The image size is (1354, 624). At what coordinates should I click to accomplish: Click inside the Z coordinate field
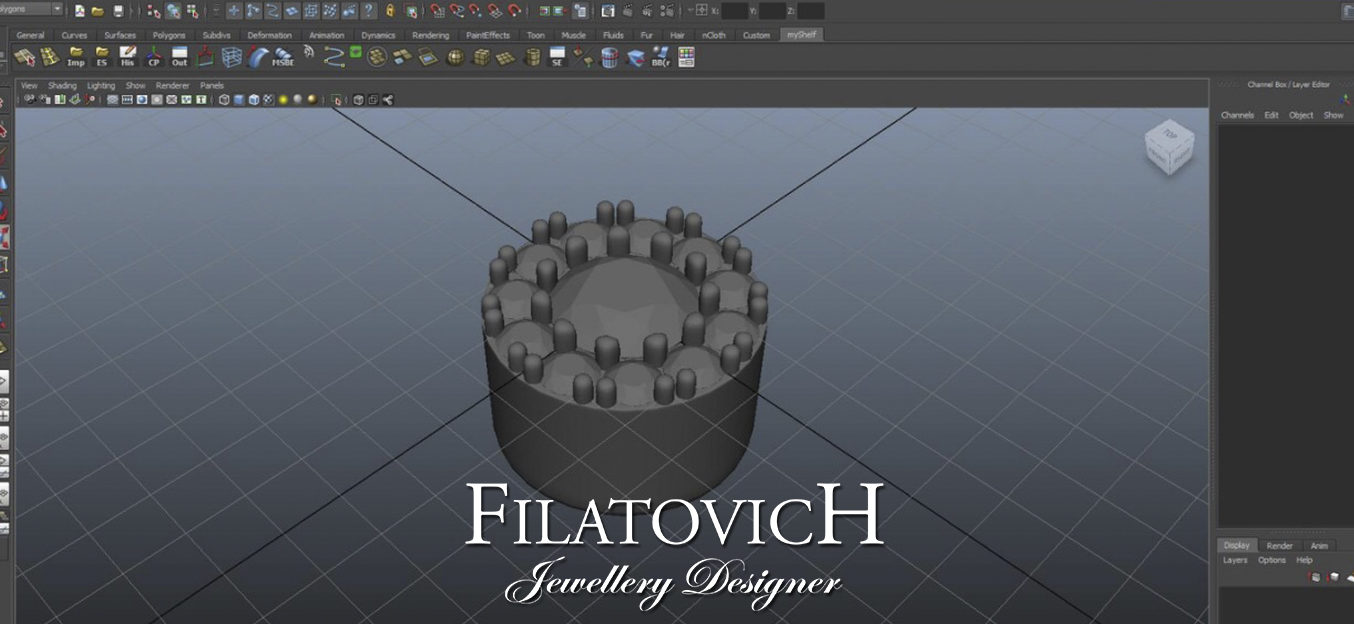(x=811, y=11)
